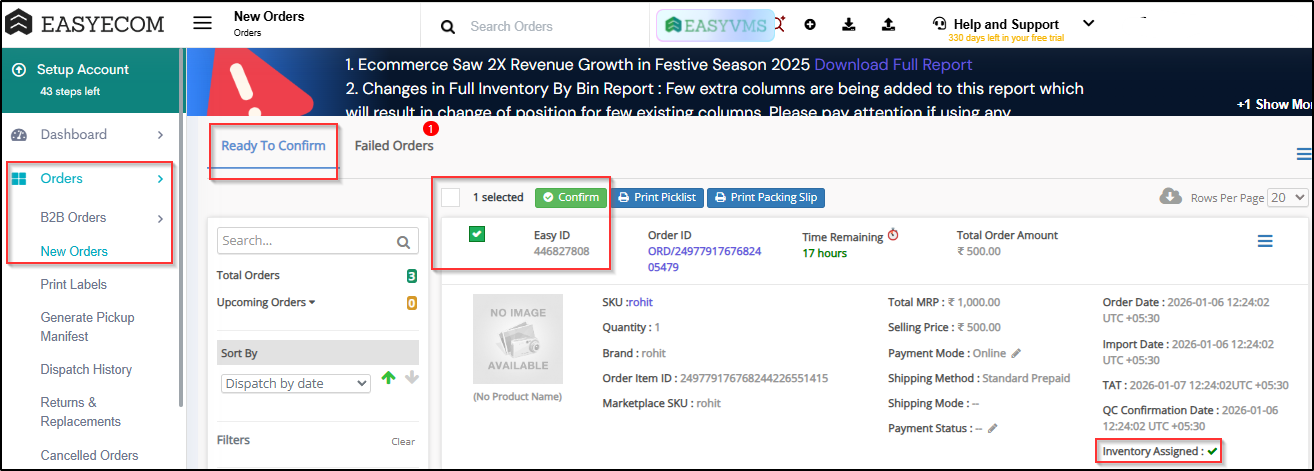Screen dimensions: 1314x471
Task: Switch to the Failed Orders tab
Action: 394,146
